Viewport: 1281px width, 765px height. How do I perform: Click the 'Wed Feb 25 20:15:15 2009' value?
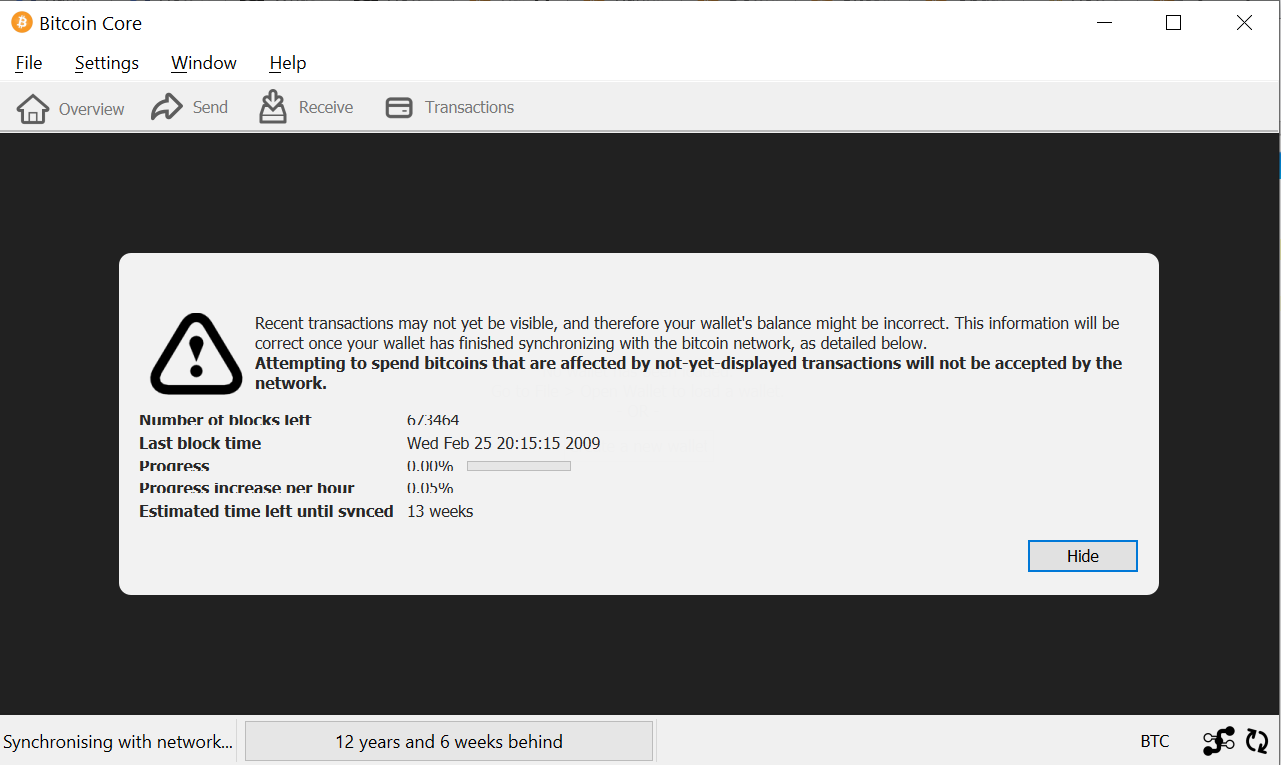[x=504, y=443]
